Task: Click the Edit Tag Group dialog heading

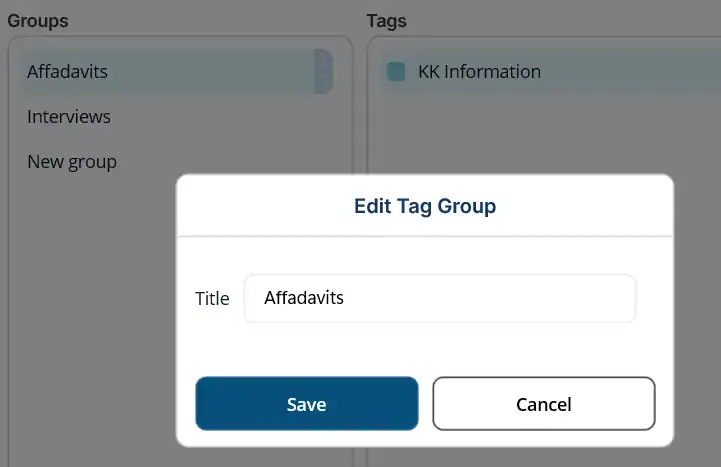Action: [x=425, y=207]
